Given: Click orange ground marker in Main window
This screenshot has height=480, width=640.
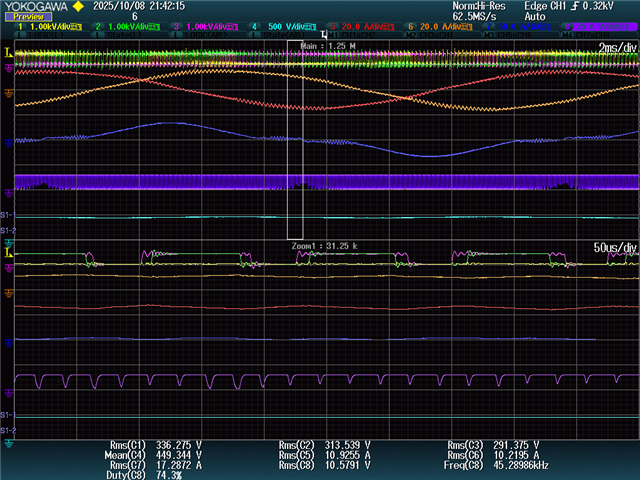Looking at the screenshot, I should [x=9, y=93].
